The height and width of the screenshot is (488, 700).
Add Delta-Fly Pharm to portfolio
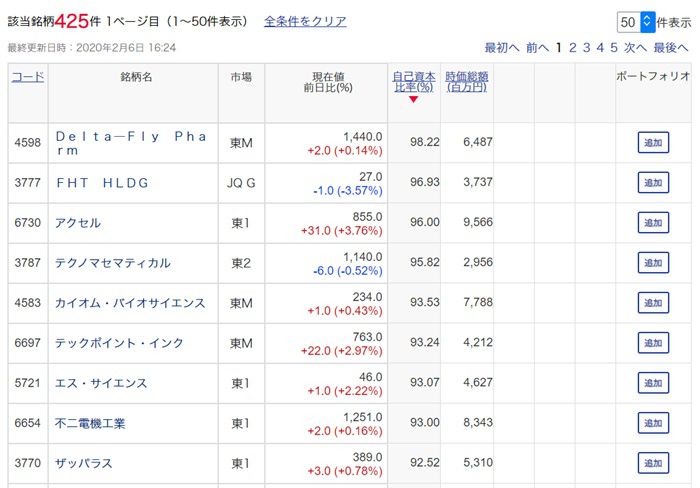pos(653,143)
